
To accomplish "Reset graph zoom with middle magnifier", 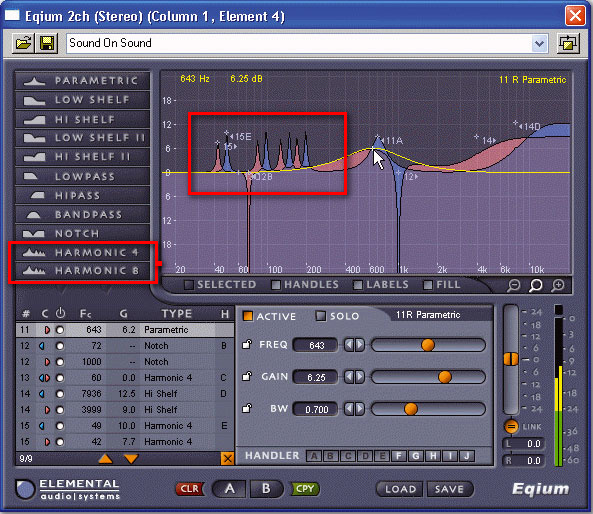I will [536, 286].
